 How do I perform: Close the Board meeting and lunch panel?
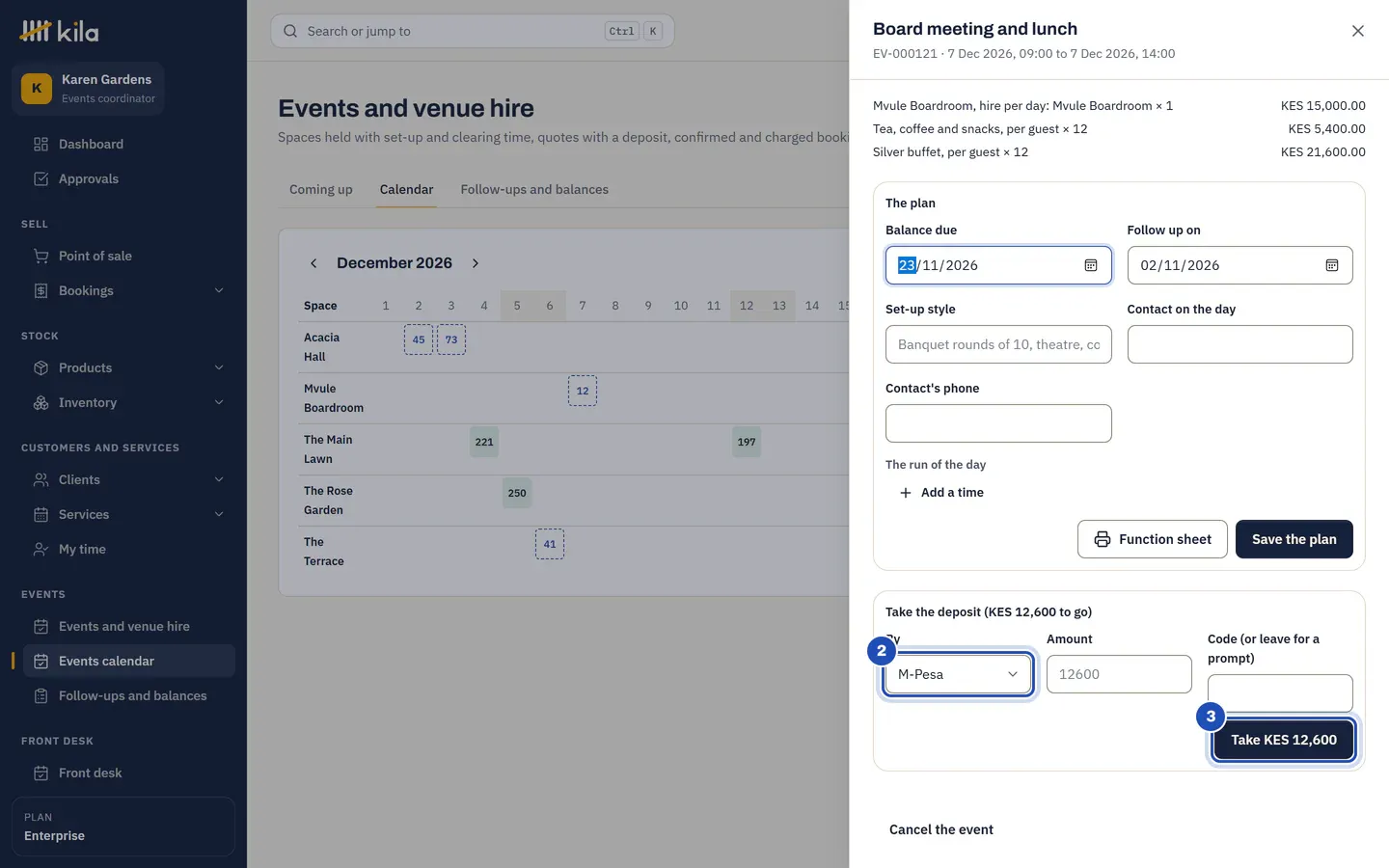[1358, 31]
